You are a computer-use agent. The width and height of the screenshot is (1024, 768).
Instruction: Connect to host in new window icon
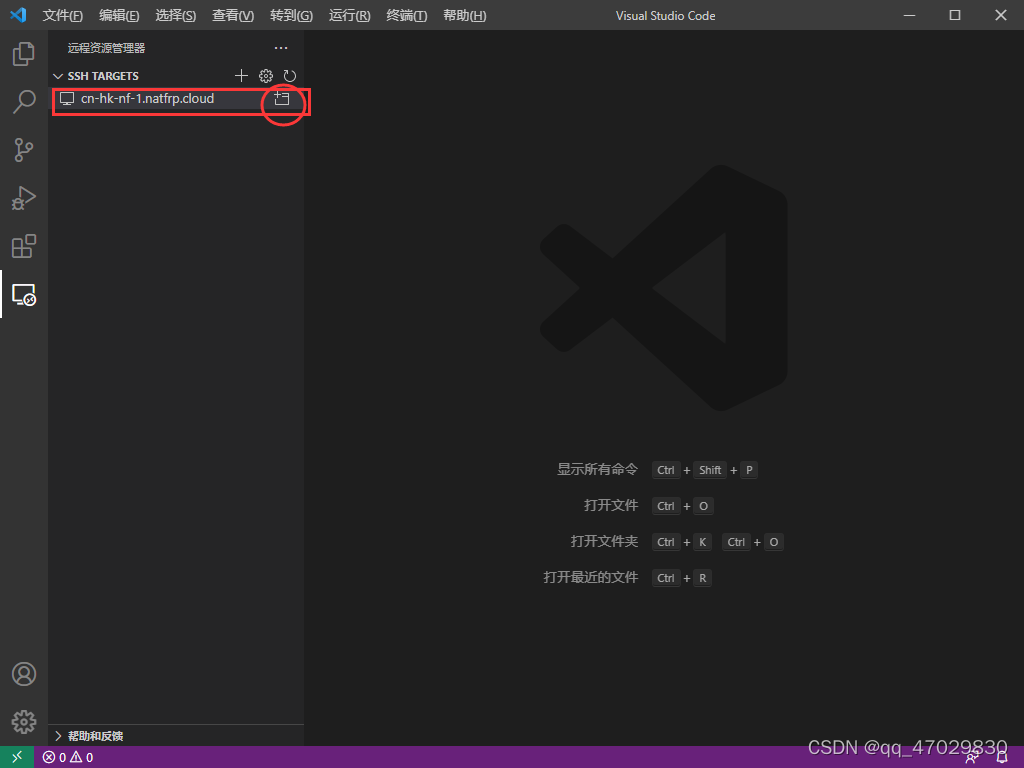(281, 99)
